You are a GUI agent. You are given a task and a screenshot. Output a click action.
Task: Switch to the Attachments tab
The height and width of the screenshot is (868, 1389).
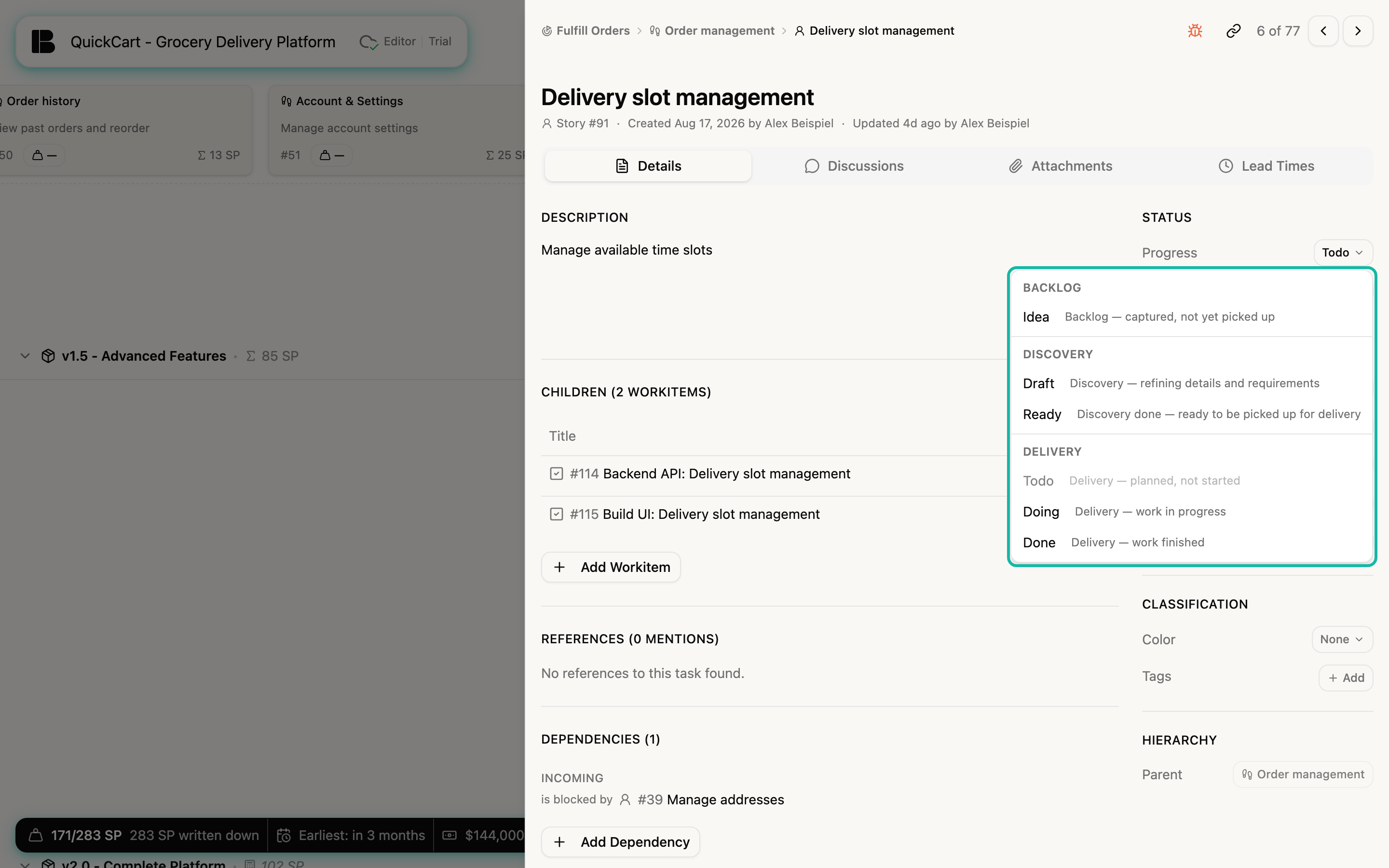(1061, 166)
